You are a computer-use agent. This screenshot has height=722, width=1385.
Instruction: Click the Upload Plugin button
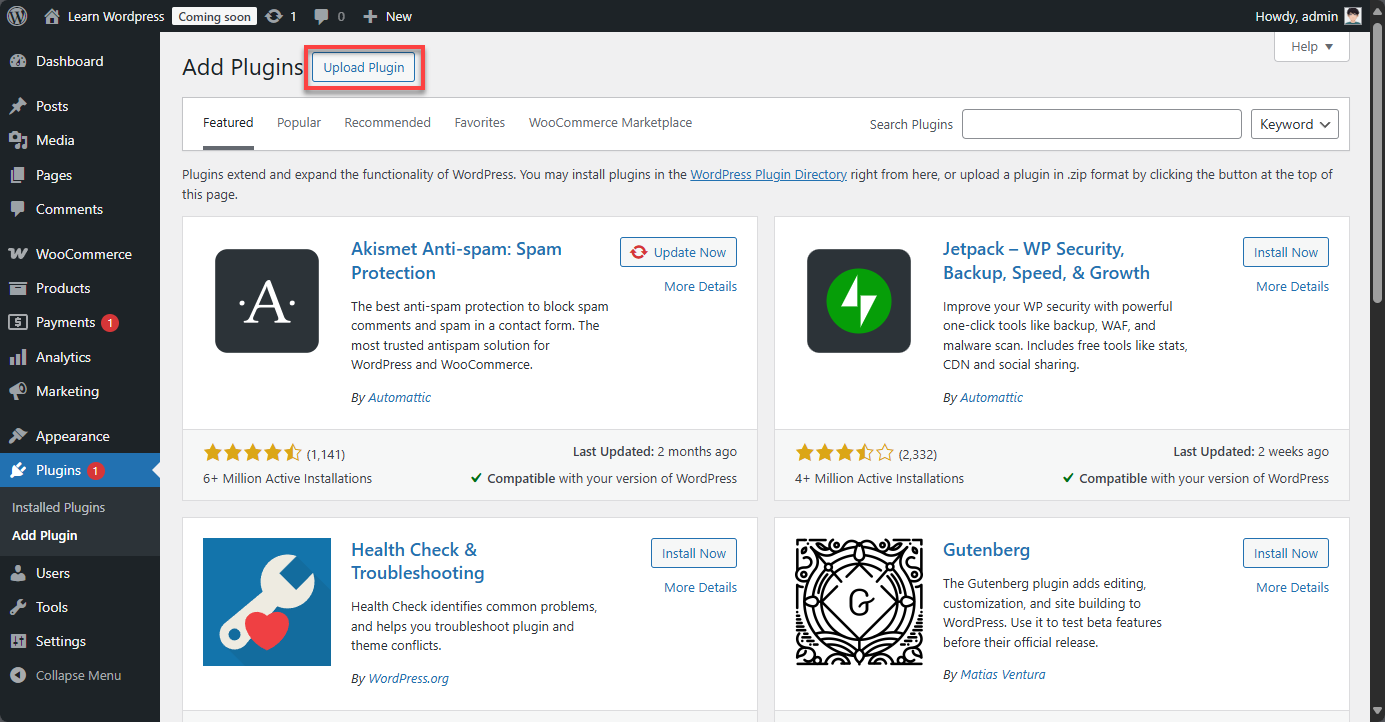click(x=364, y=68)
